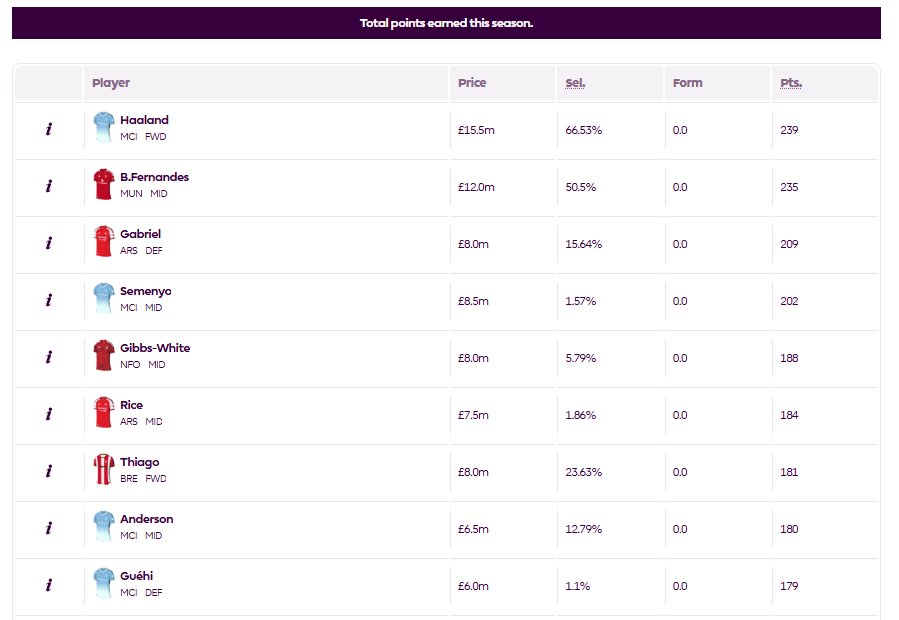
Task: Open the B.Fernandes player name
Action: [x=154, y=177]
